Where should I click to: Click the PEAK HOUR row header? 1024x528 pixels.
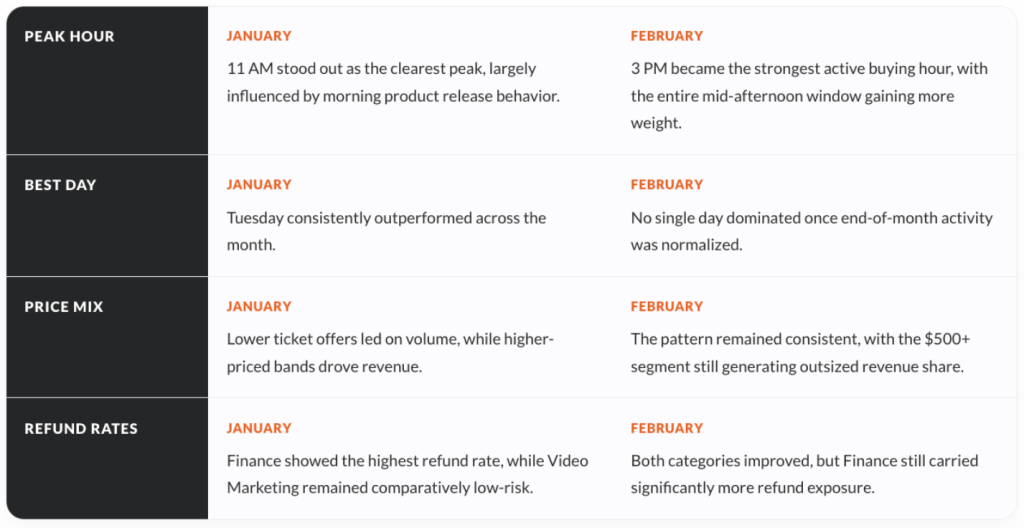tap(69, 36)
